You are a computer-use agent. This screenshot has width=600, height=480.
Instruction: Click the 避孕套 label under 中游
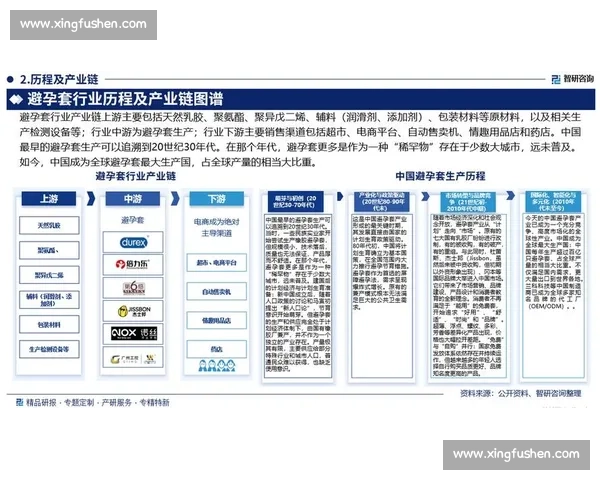132,220
